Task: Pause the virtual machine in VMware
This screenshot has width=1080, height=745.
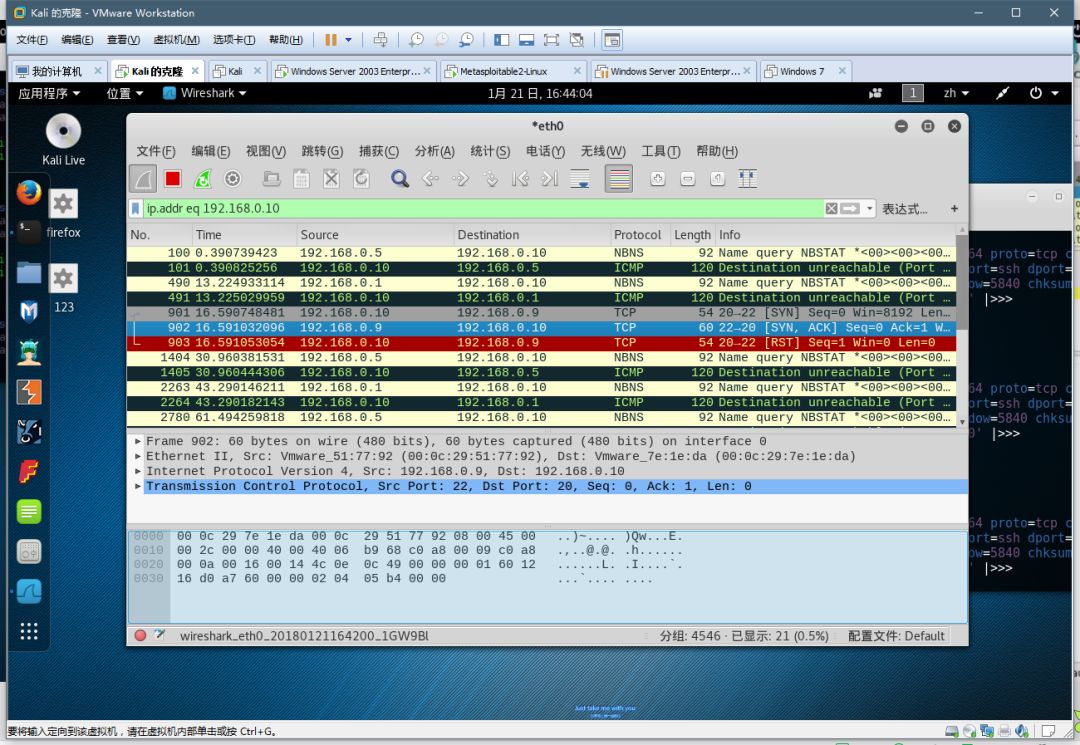Action: (331, 40)
